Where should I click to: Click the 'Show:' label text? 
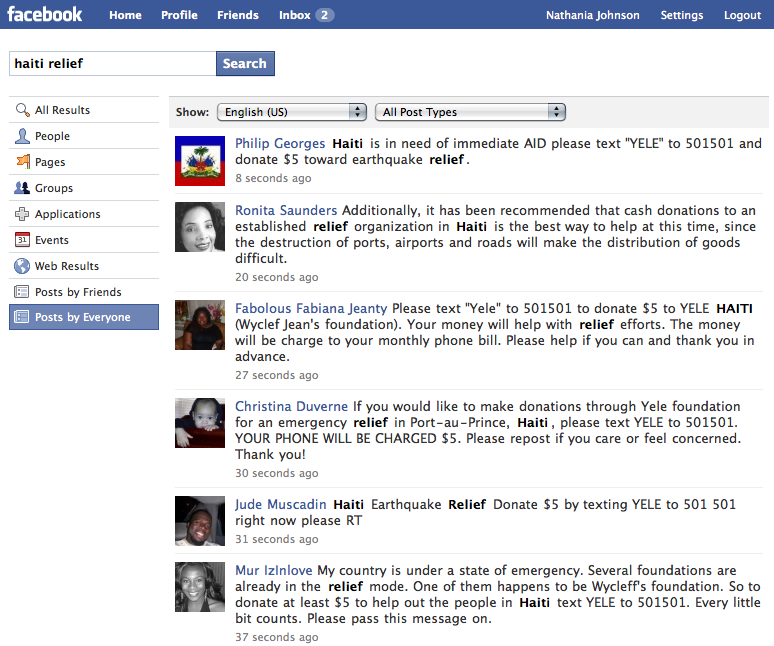click(193, 112)
